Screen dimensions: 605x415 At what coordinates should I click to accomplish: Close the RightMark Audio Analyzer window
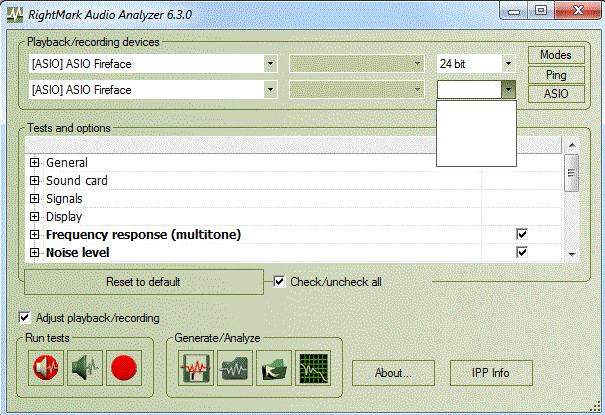point(578,11)
